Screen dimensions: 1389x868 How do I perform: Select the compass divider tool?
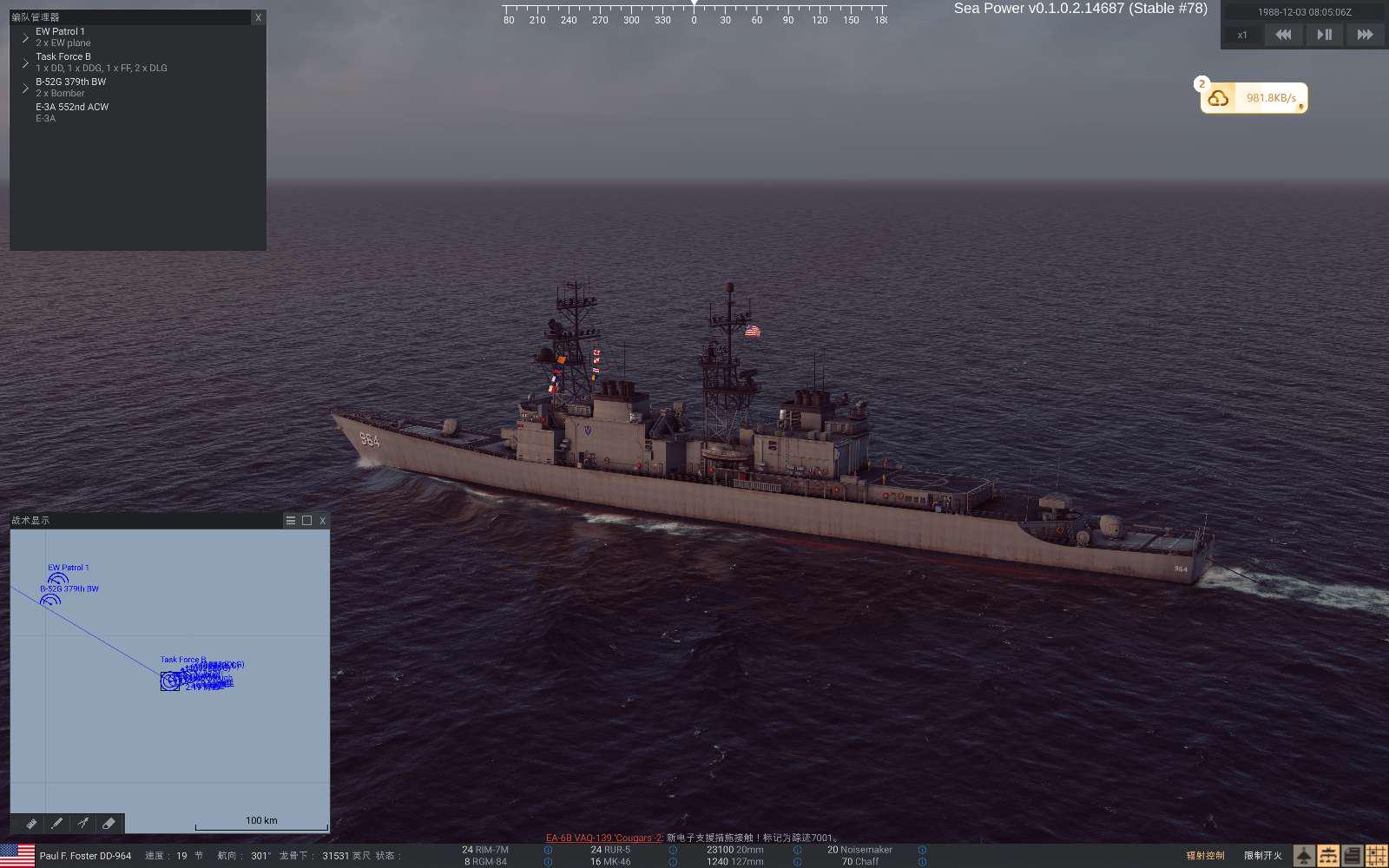click(x=83, y=823)
